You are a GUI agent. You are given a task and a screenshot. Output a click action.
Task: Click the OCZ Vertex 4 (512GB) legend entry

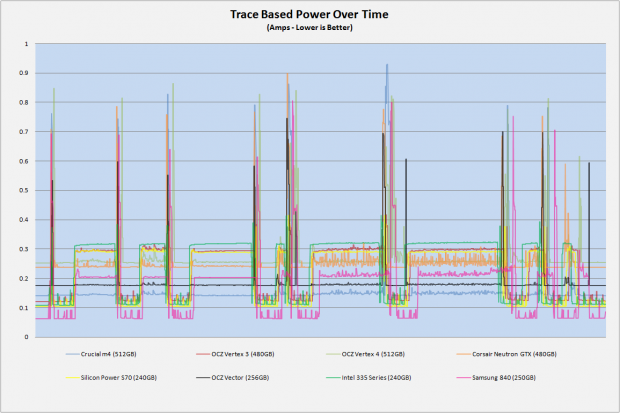[365, 354]
